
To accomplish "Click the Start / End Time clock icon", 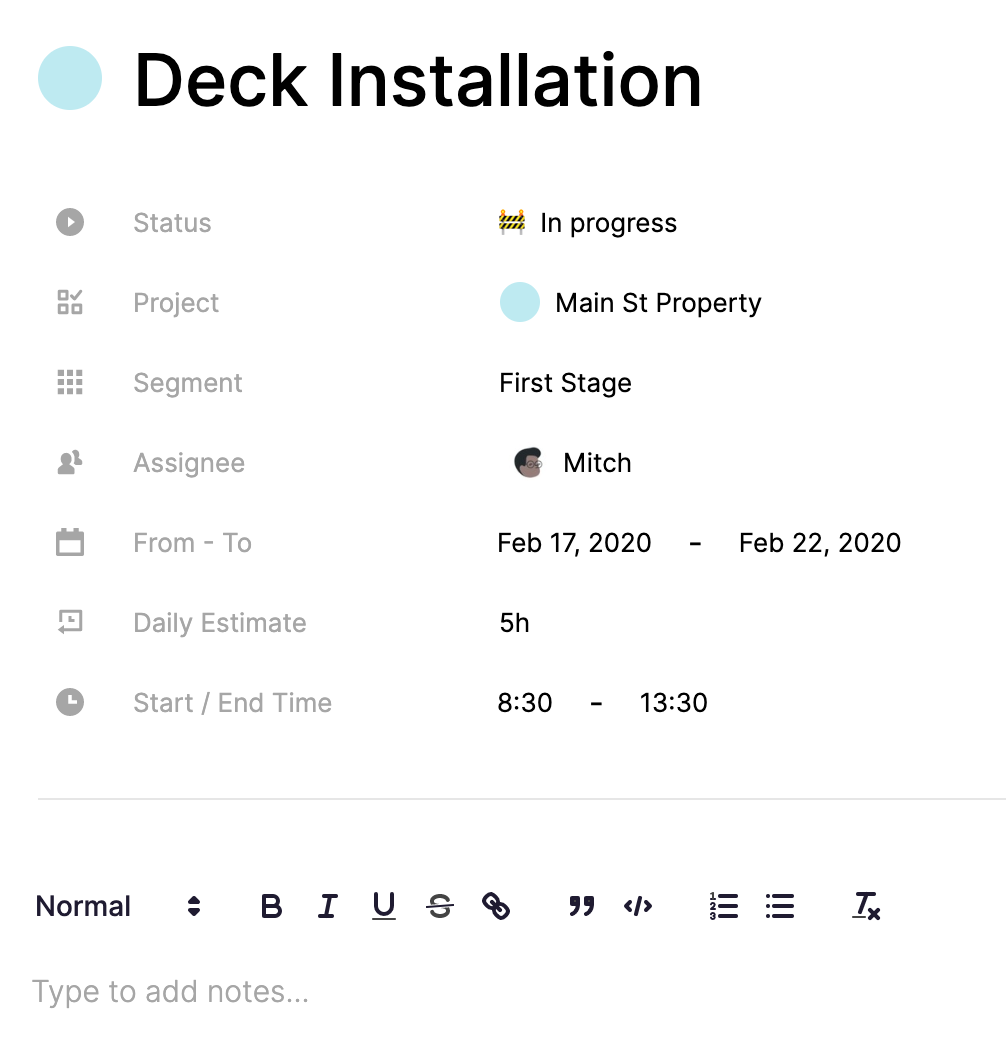I will click(69, 702).
